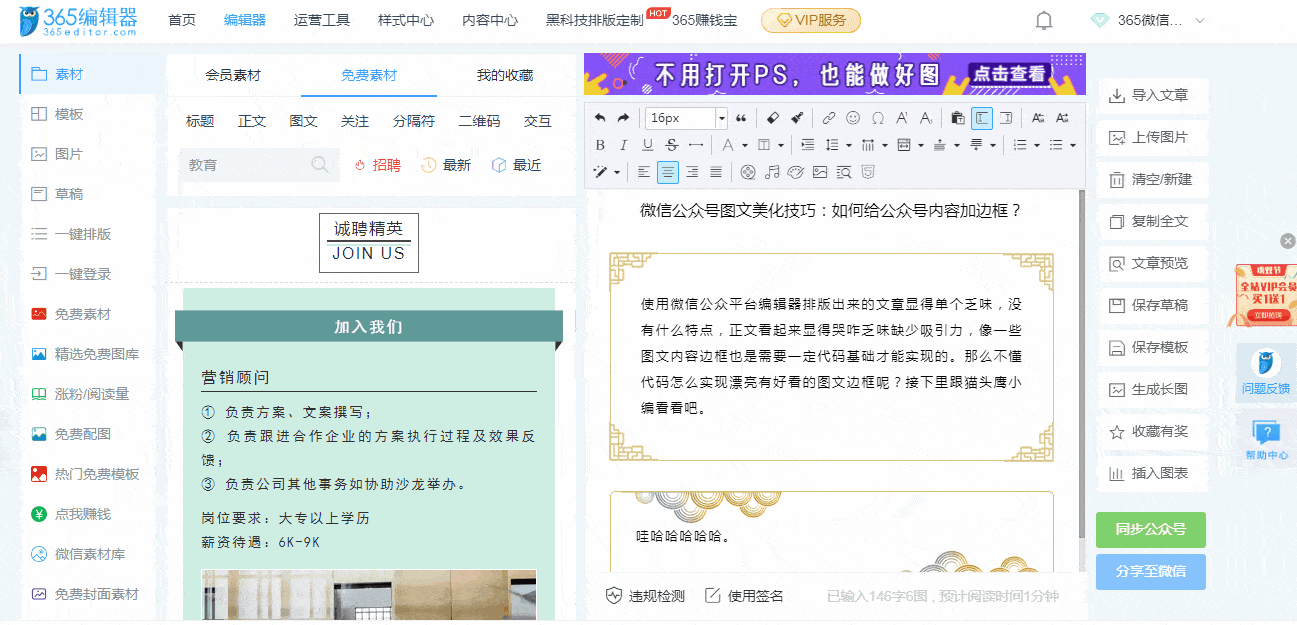Image resolution: width=1297 pixels, height=625 pixels.
Task: Toggle center alignment button
Action: pos(668,172)
